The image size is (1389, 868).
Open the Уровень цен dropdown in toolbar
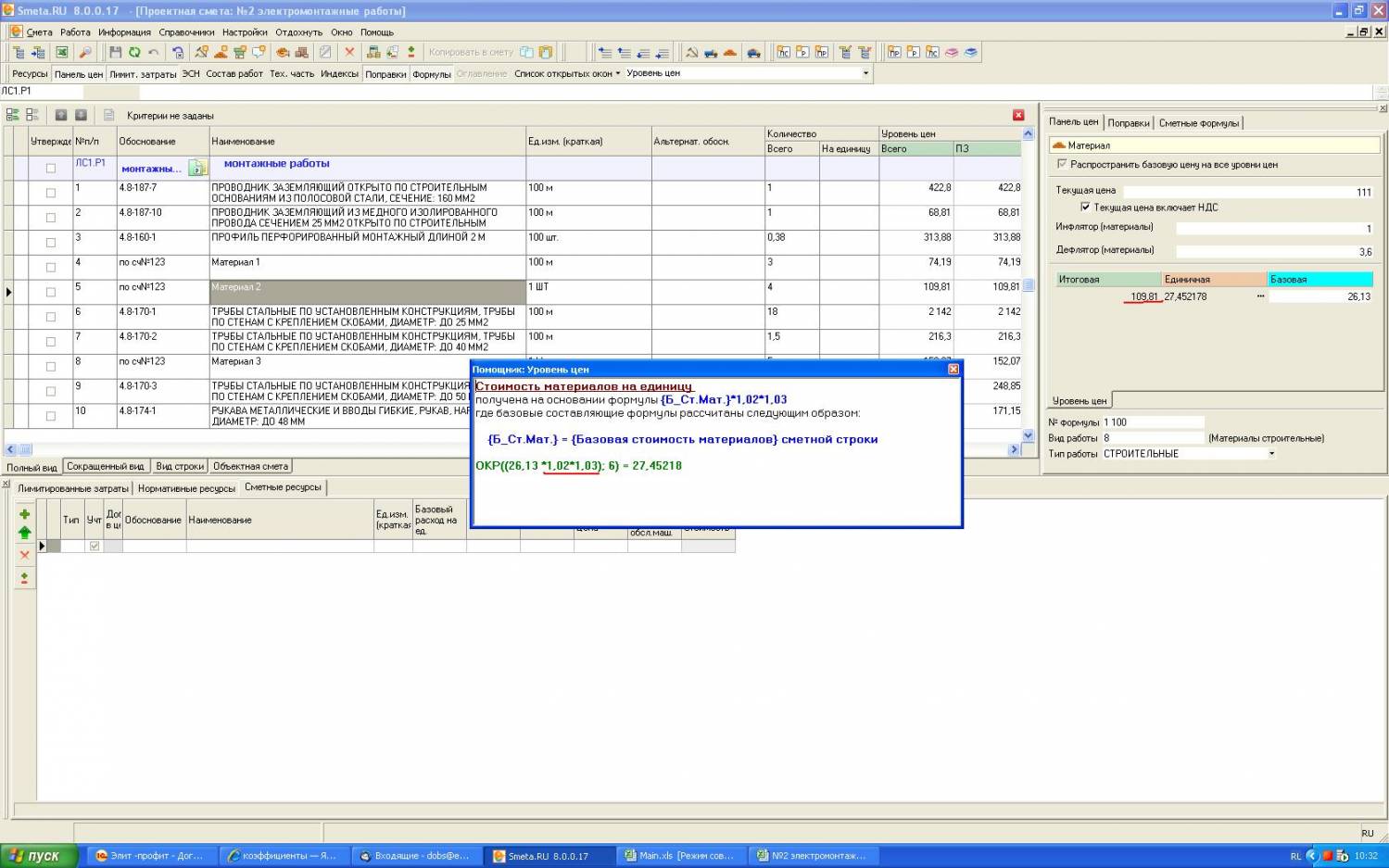865,73
